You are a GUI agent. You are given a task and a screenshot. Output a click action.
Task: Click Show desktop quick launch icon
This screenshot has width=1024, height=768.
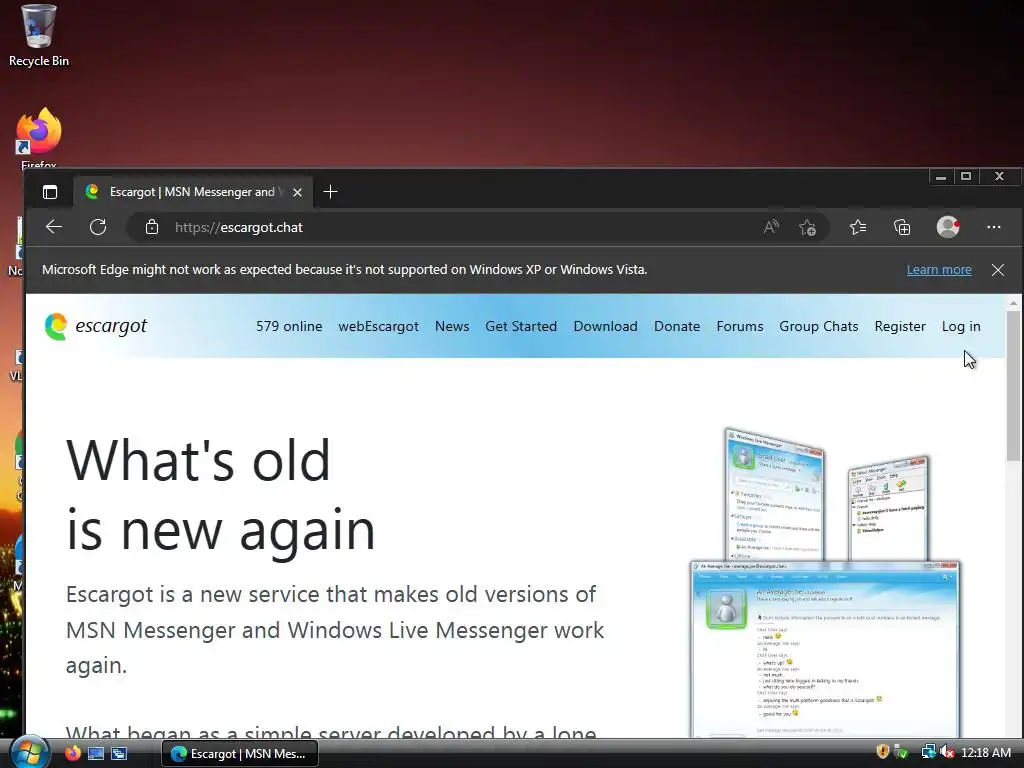[96, 753]
